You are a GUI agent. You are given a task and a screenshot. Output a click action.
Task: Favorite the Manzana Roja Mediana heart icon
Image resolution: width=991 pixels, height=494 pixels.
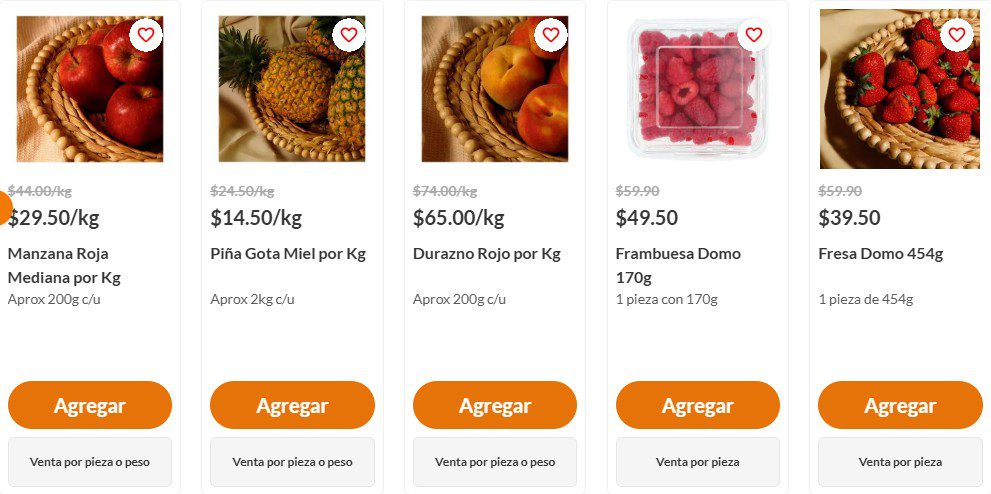pyautogui.click(x=146, y=35)
